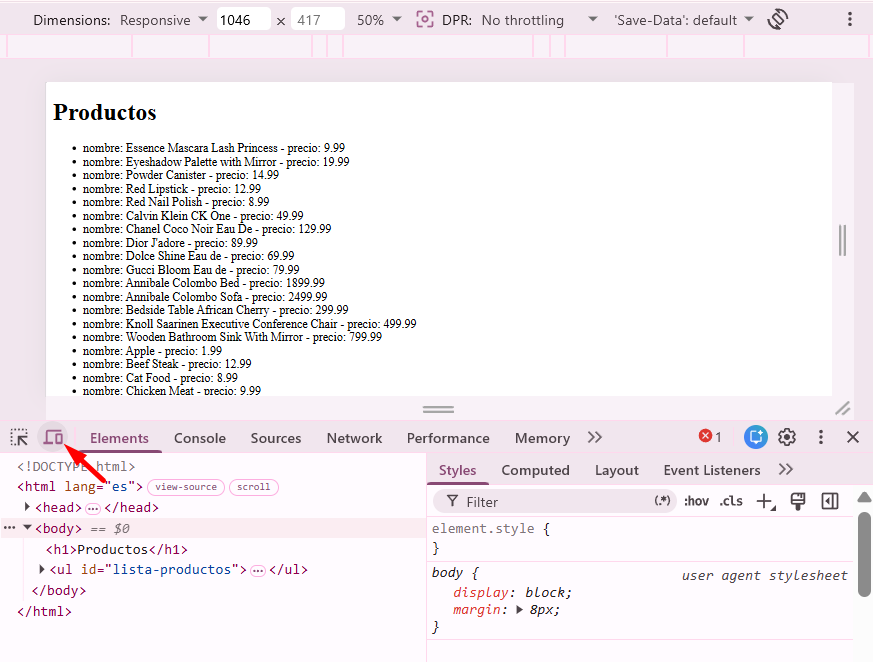Focus the Styles Filter field

(554, 502)
